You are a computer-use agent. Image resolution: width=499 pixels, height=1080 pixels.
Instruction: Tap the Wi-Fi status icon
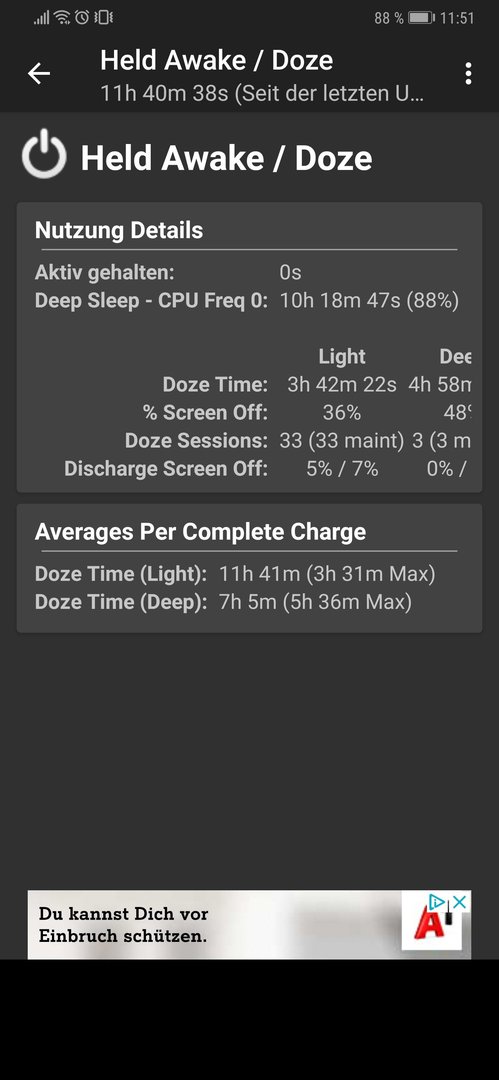click(x=62, y=17)
